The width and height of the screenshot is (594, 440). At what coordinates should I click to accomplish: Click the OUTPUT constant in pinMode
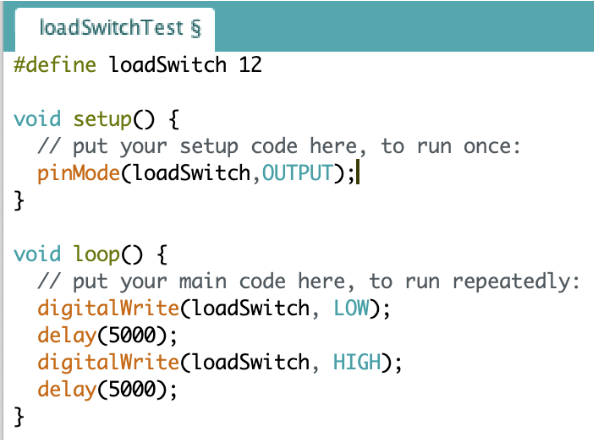[x=298, y=173]
